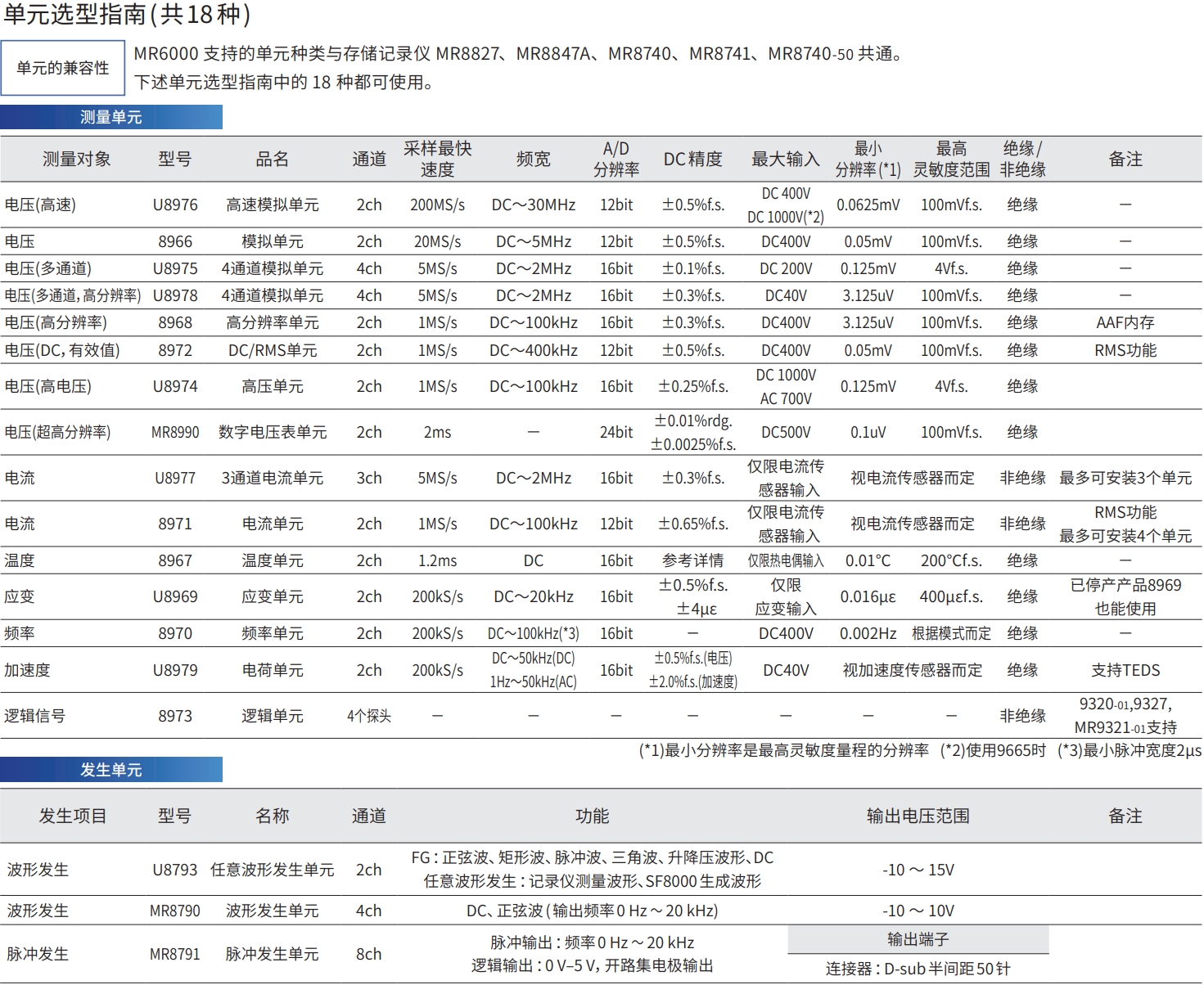1204x985 pixels.
Task: Click the AAF内存 remark cell
Action: pyautogui.click(x=1125, y=323)
